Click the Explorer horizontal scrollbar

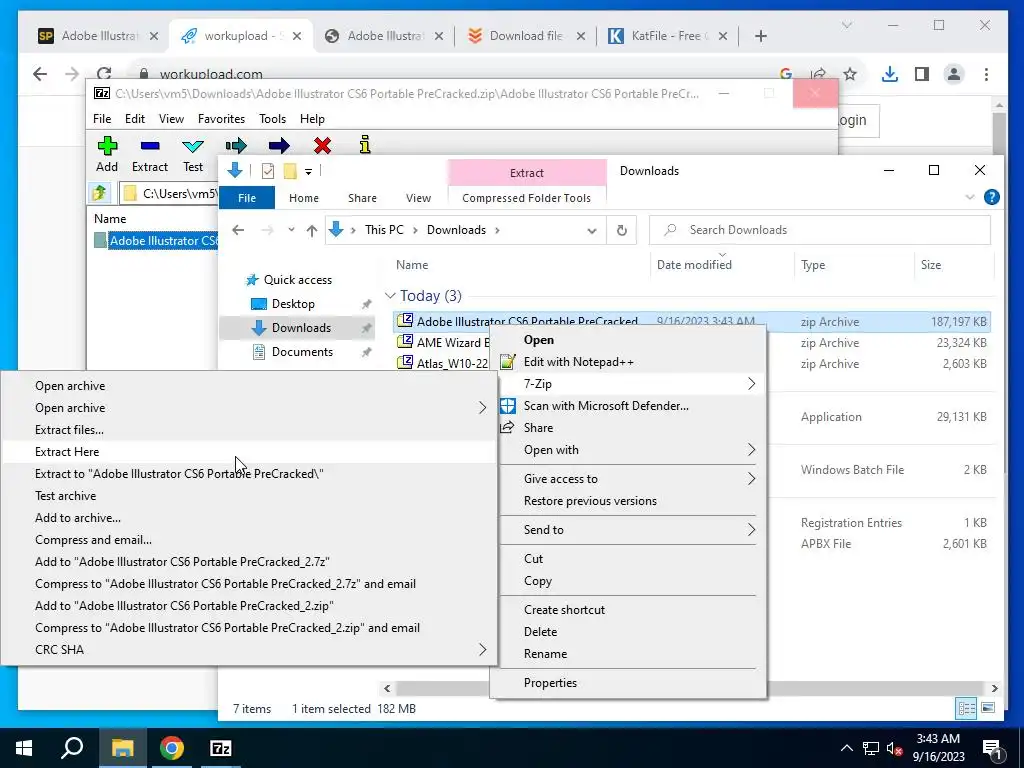click(x=690, y=688)
